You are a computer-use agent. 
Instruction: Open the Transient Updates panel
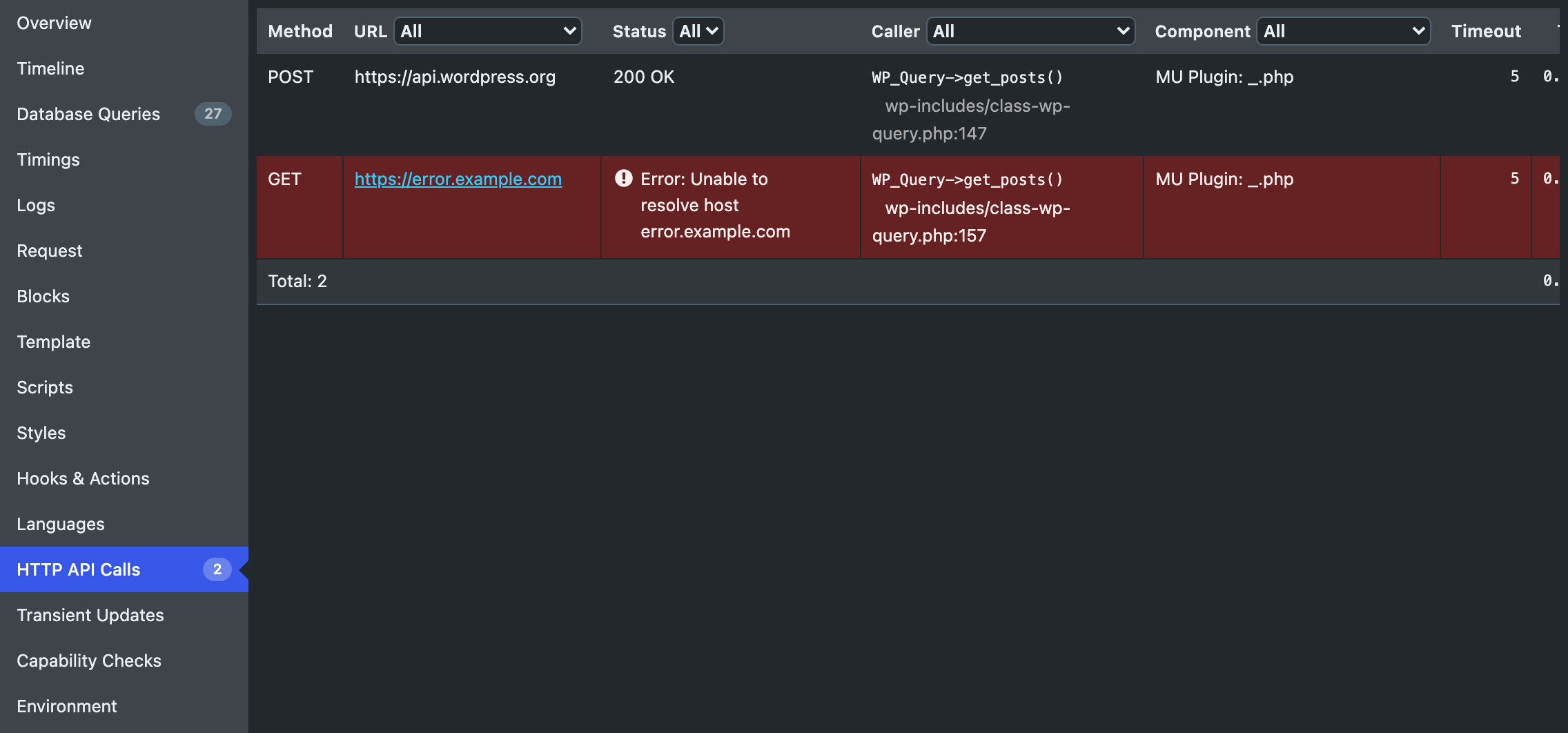click(x=90, y=615)
